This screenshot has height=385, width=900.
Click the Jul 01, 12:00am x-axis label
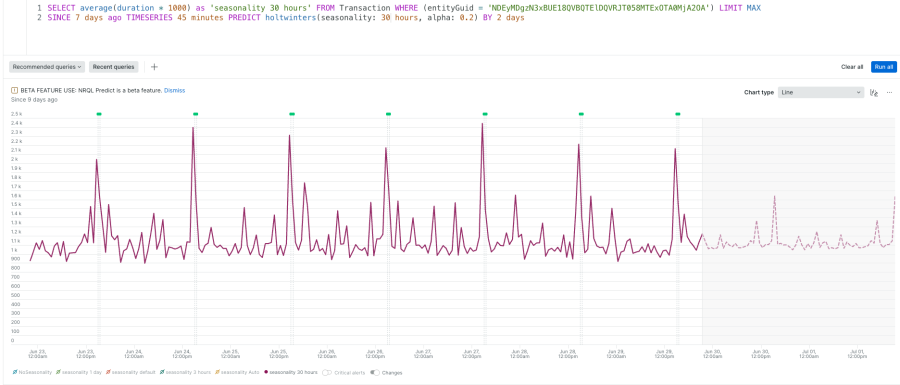pos(808,353)
